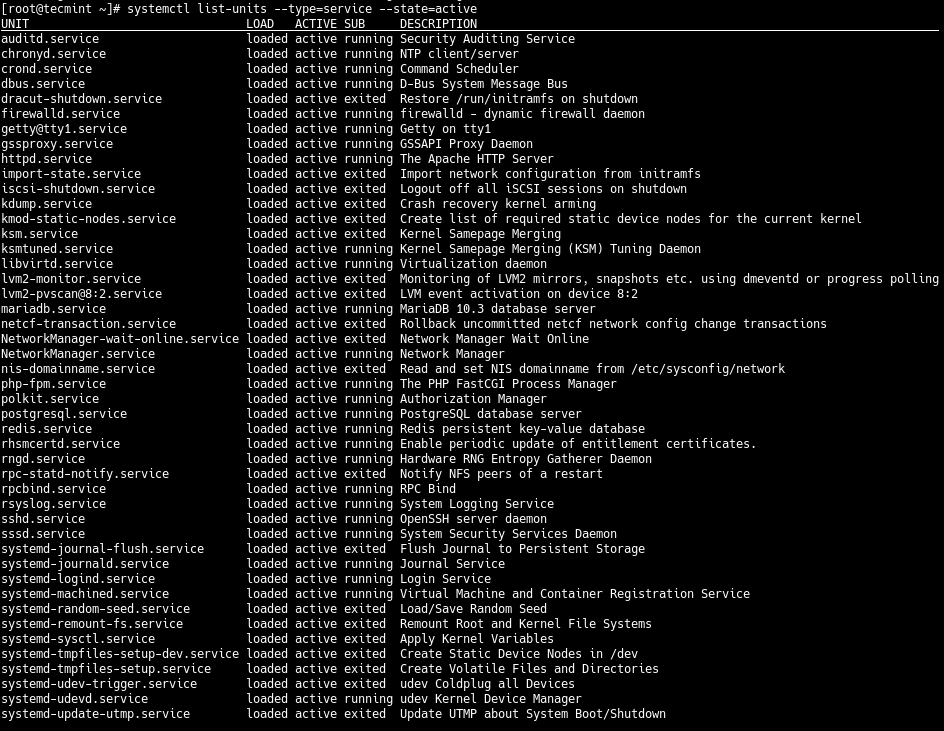This screenshot has height=731, width=944.
Task: Click the mariadb.service unit name
Action: click(x=53, y=309)
